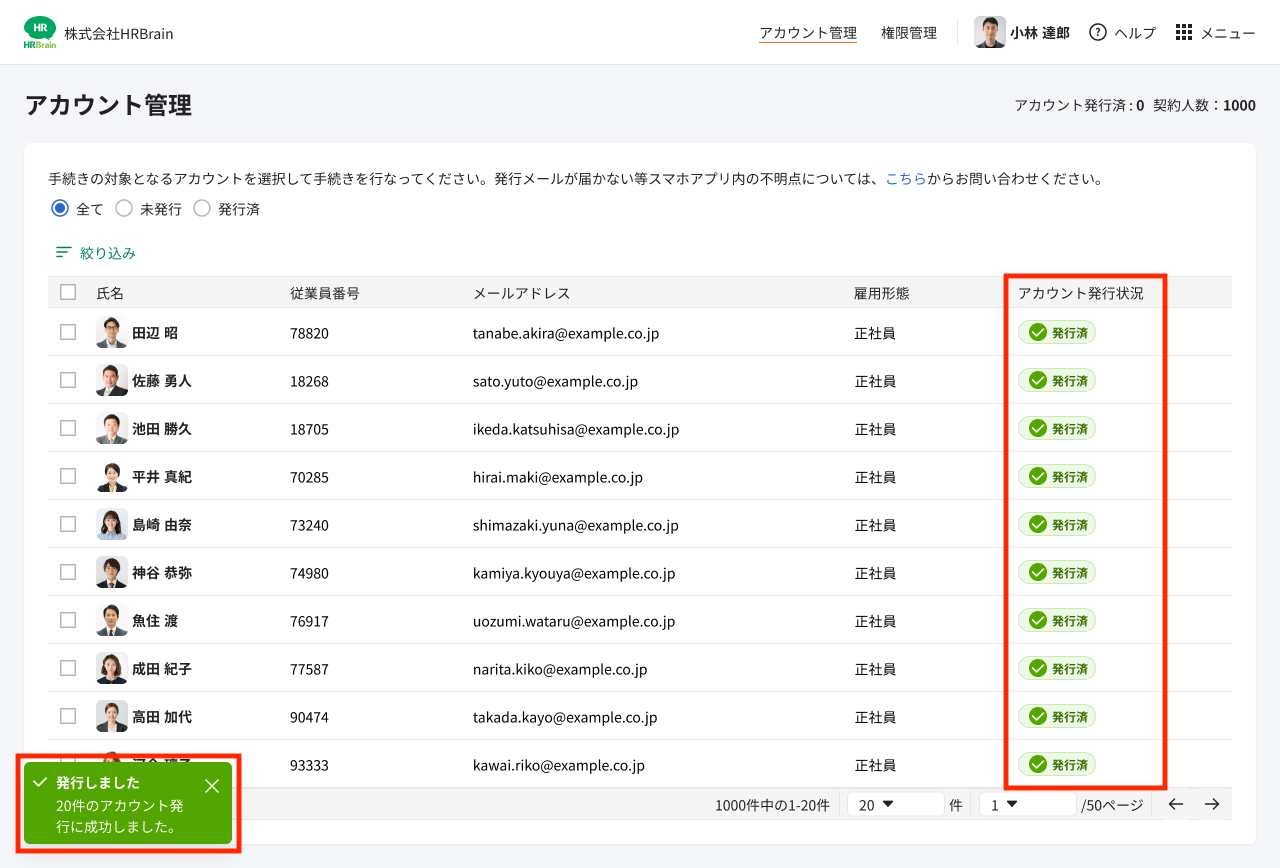Close the 発行しました toast notification
The height and width of the screenshot is (868, 1280).
tap(212, 786)
